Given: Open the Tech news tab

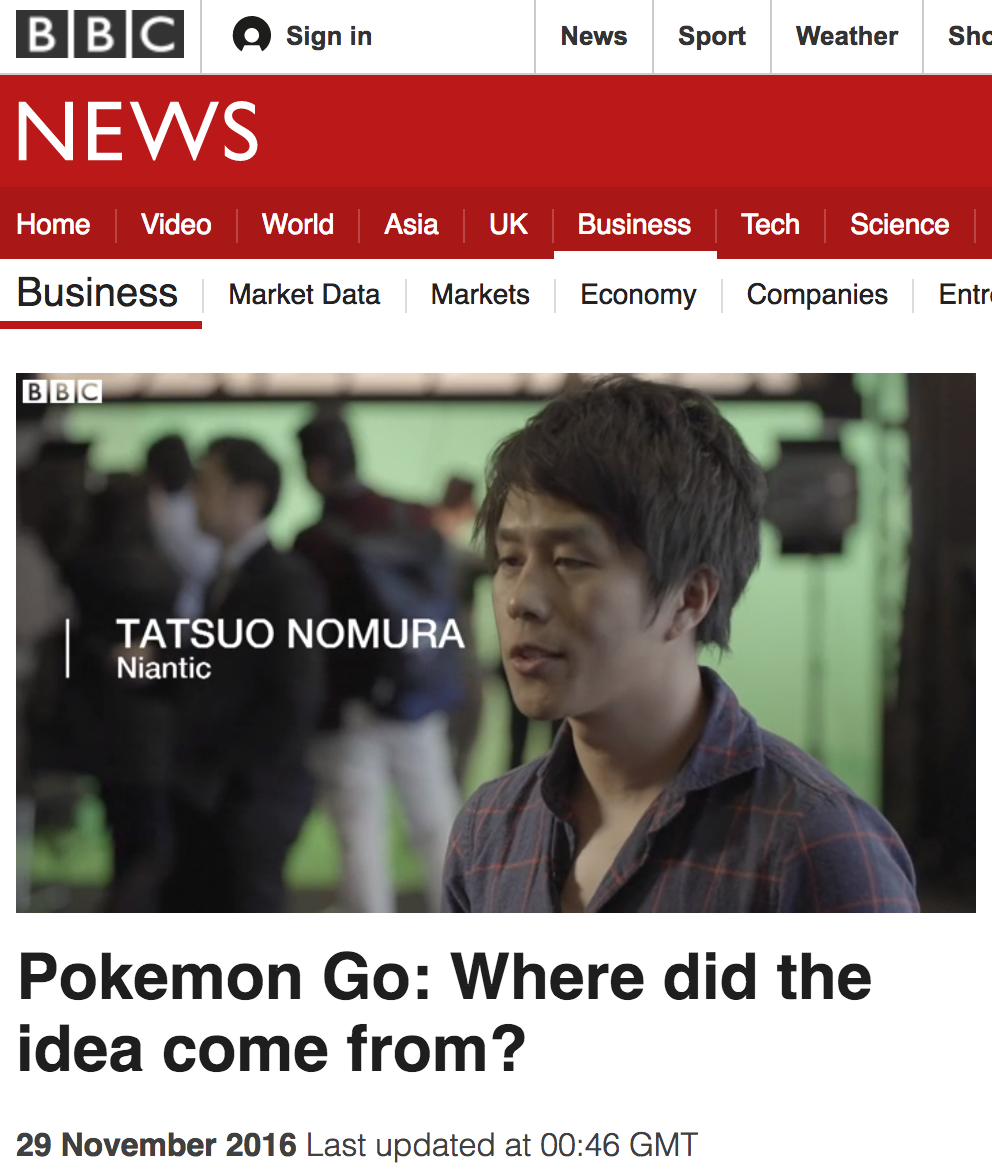Looking at the screenshot, I should pos(770,225).
